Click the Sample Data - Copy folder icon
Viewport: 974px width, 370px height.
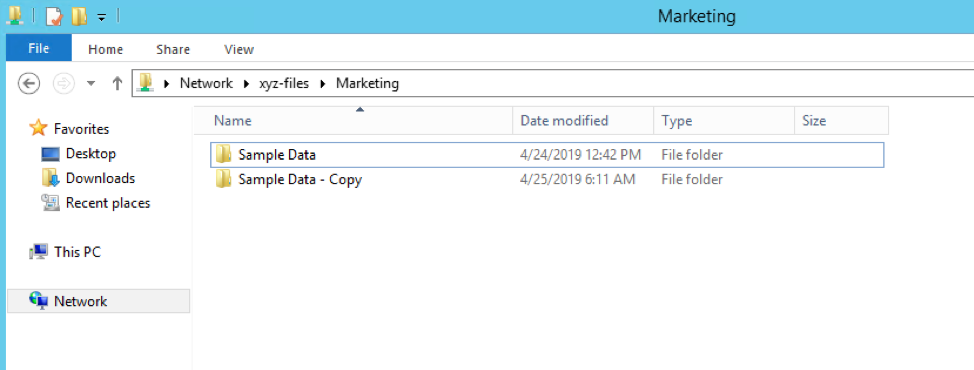[x=224, y=179]
